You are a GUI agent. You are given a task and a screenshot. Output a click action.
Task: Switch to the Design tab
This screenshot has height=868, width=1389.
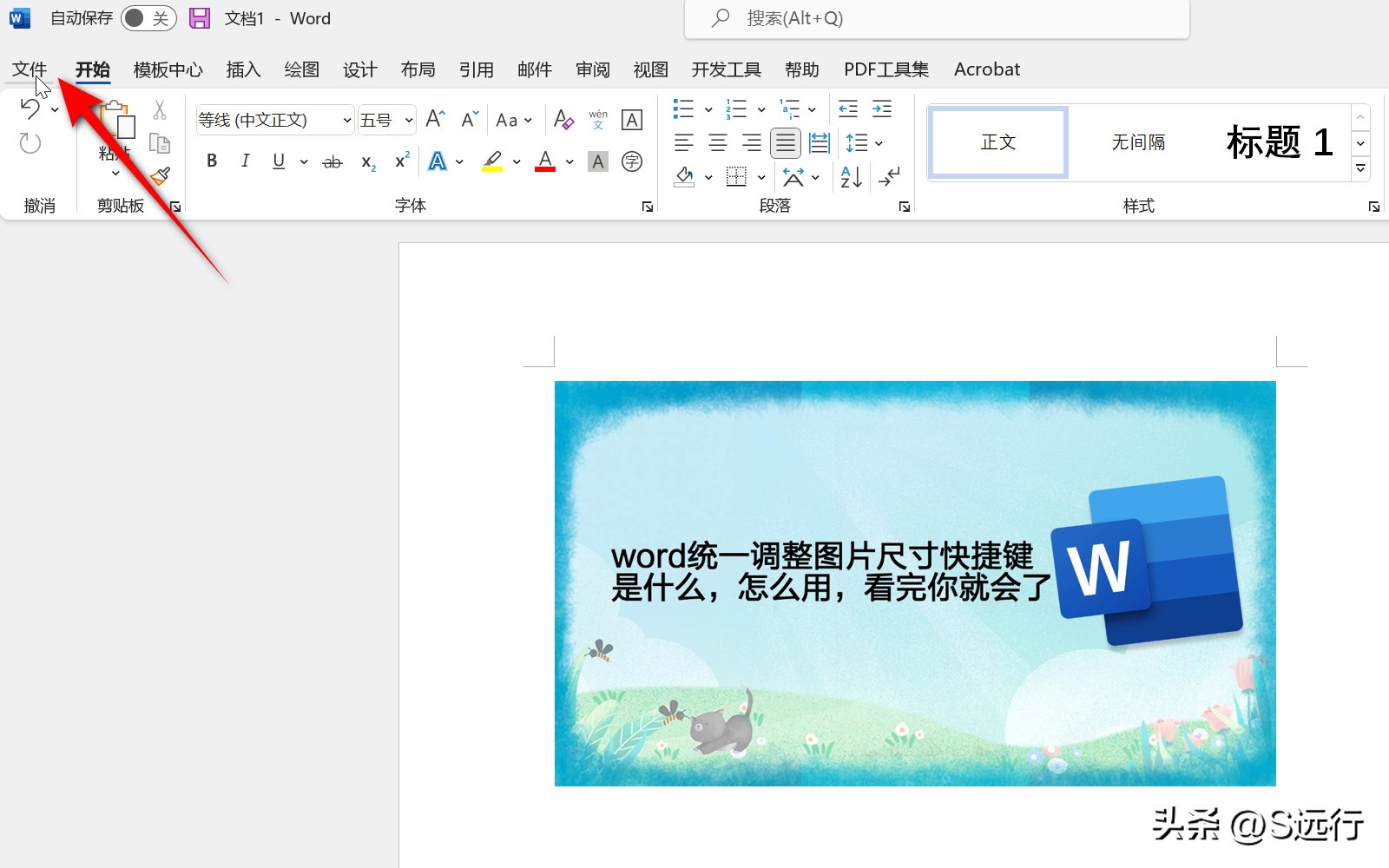[359, 69]
